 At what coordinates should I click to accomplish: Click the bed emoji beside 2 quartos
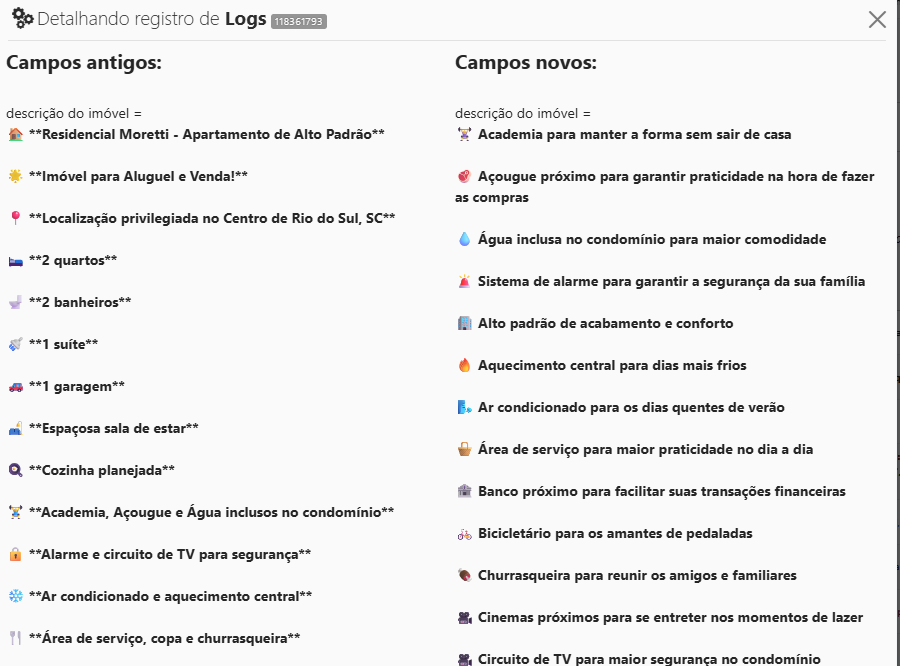pyautogui.click(x=15, y=260)
